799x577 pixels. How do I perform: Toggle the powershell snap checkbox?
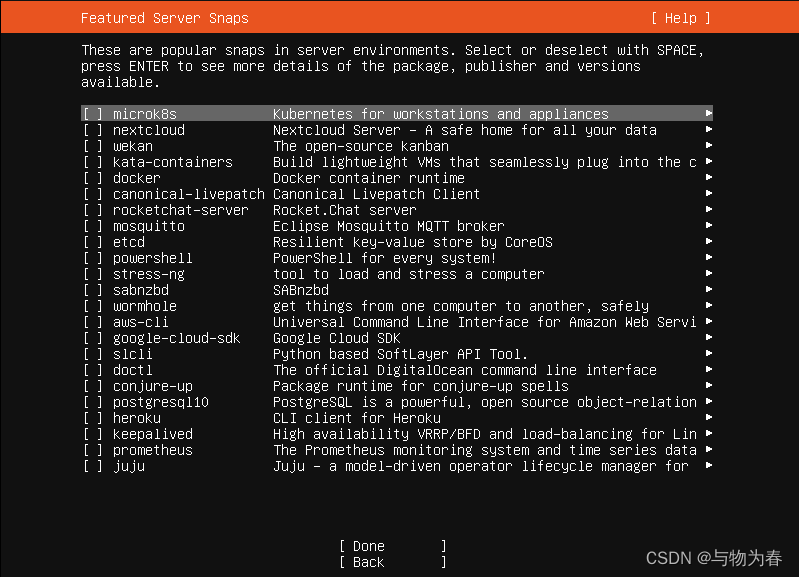pos(93,258)
